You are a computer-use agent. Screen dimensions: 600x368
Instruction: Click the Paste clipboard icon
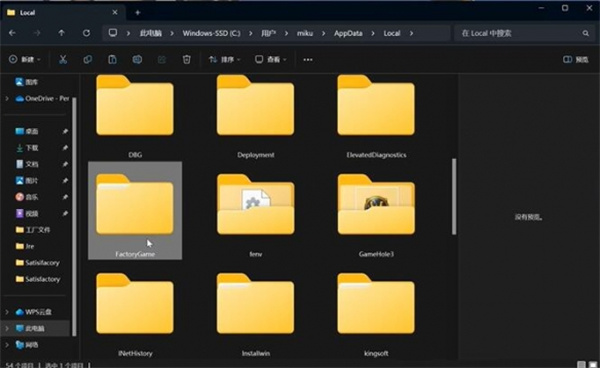(112, 59)
